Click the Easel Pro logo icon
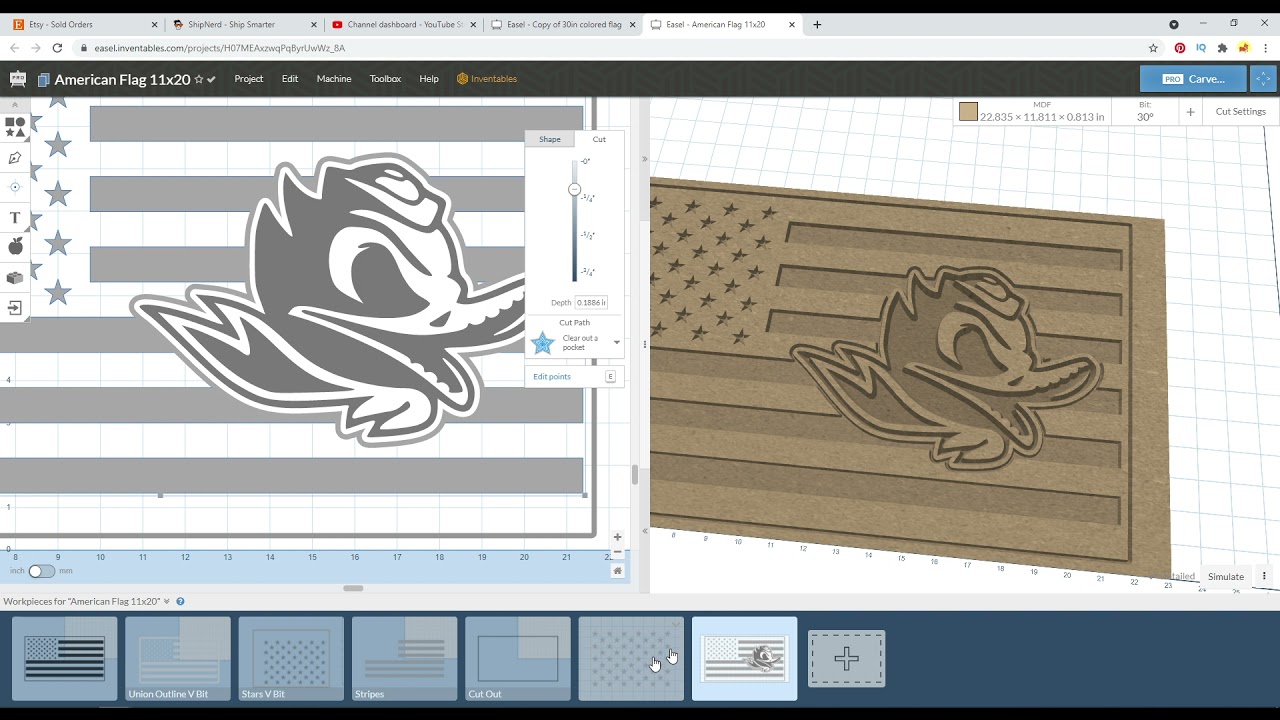 click(x=17, y=79)
